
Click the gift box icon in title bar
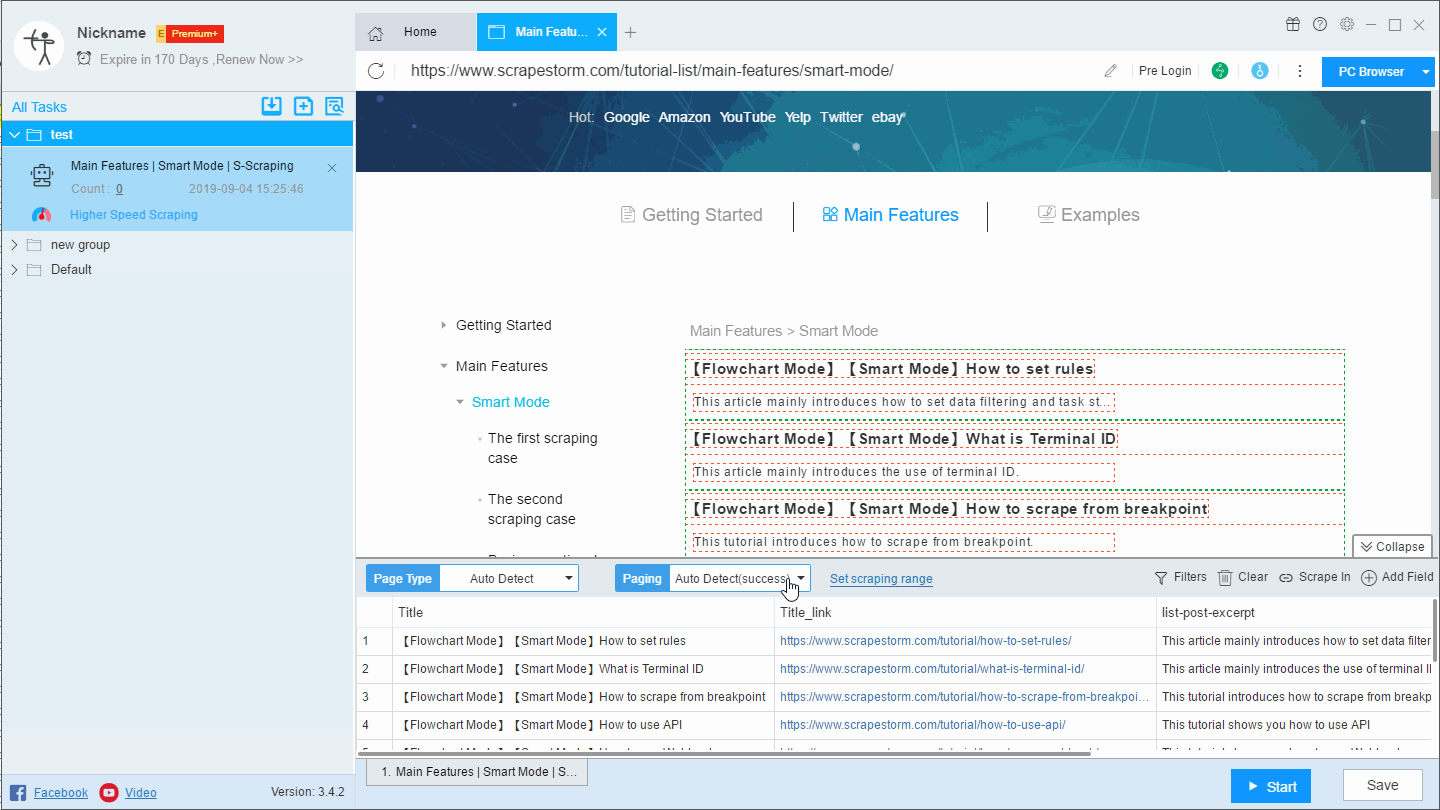1293,25
